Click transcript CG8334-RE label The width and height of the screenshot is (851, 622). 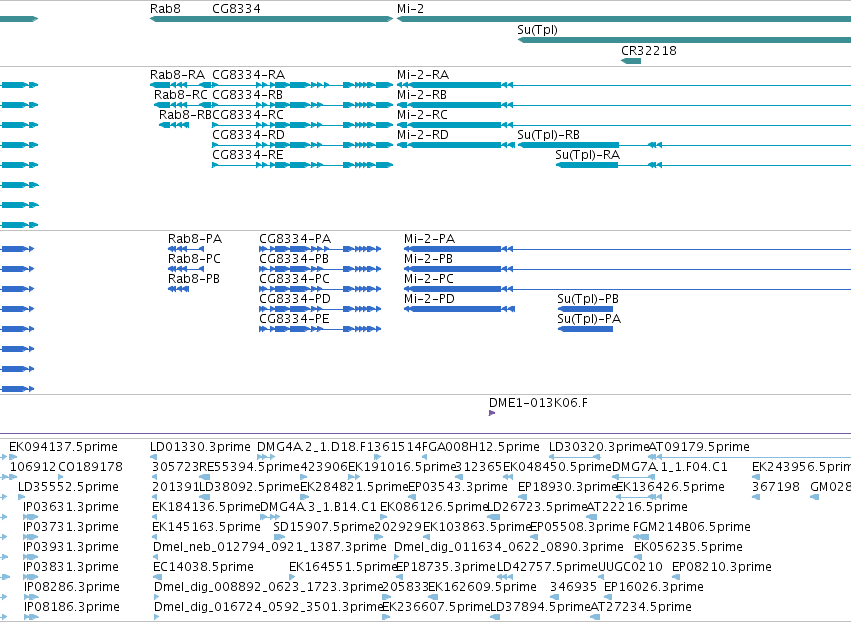[x=248, y=155]
